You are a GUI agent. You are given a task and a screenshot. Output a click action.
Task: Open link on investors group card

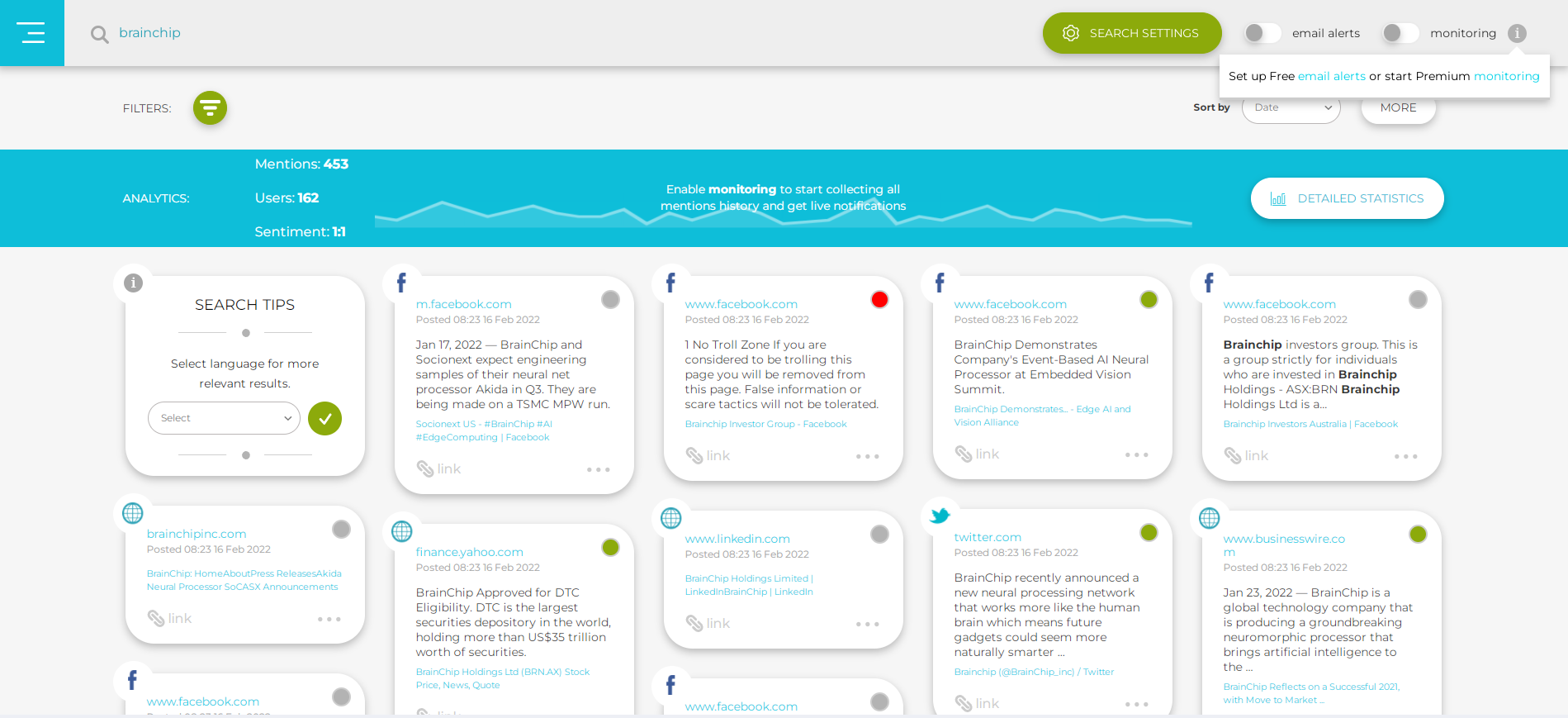(1246, 455)
